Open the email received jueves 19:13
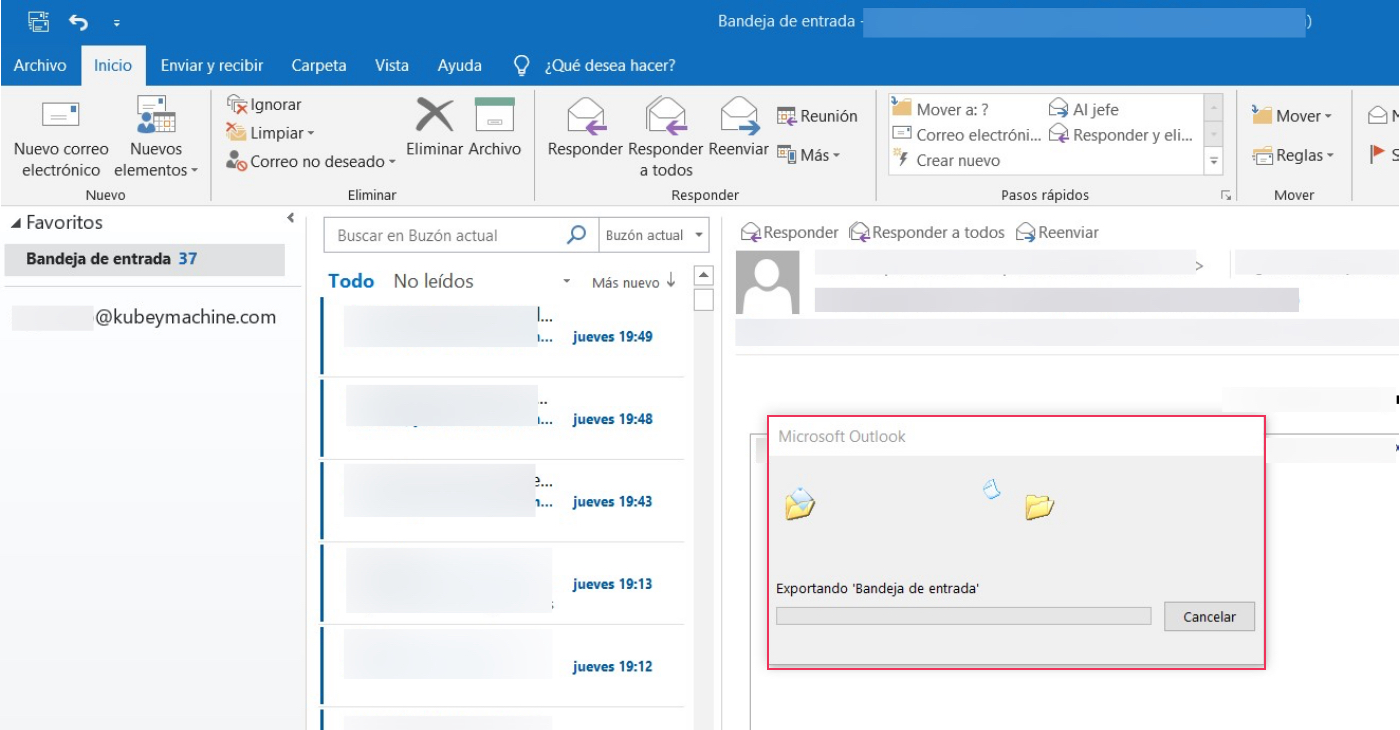Screen dimensions: 1400x730 pyautogui.click(x=502, y=584)
